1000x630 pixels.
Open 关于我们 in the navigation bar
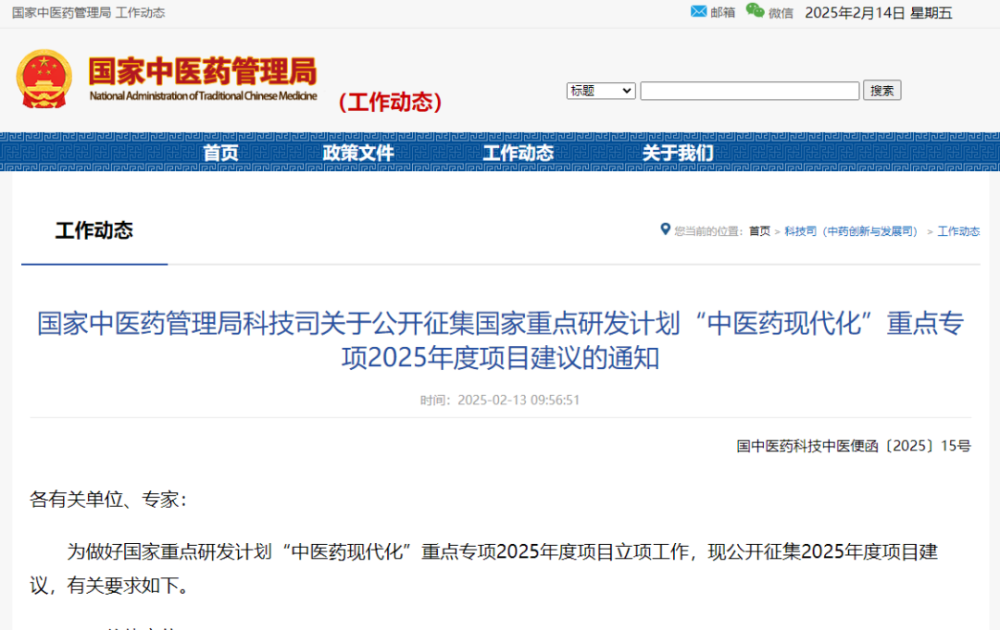point(677,153)
